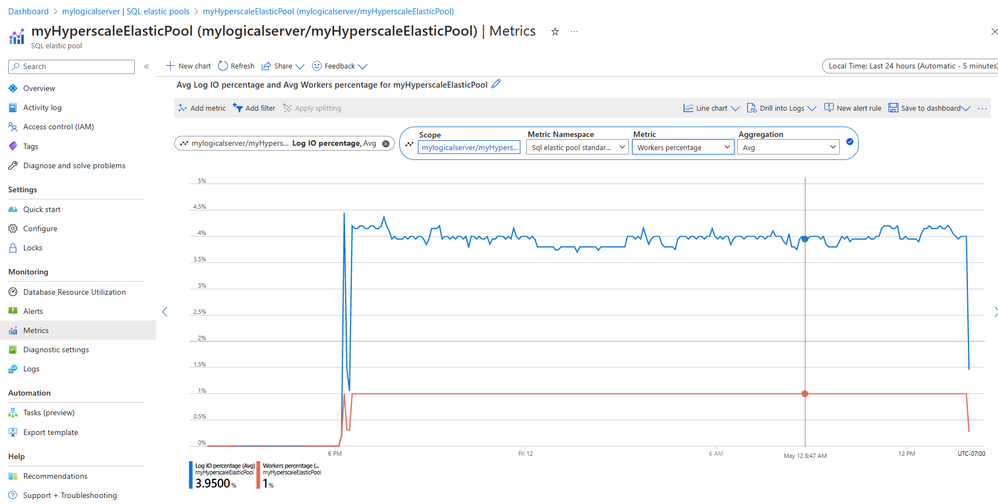Click the UTC-07:00 timezone label
Screen dimensions: 998x504
tap(971, 454)
